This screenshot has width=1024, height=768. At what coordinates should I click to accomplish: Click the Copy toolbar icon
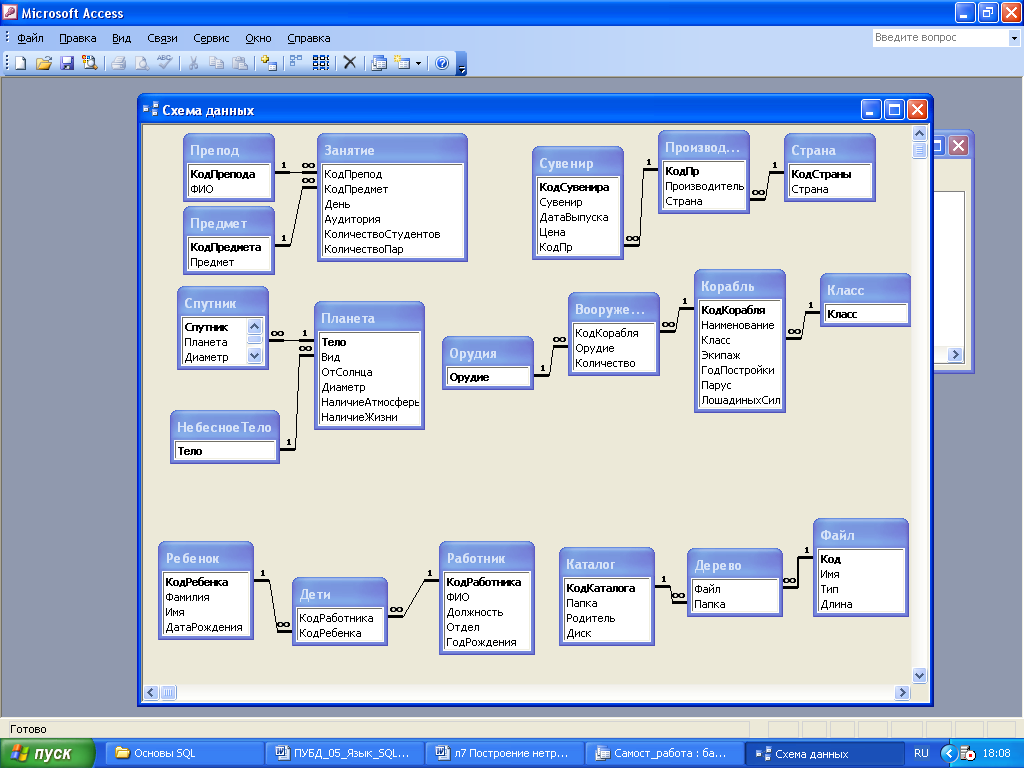(x=216, y=63)
